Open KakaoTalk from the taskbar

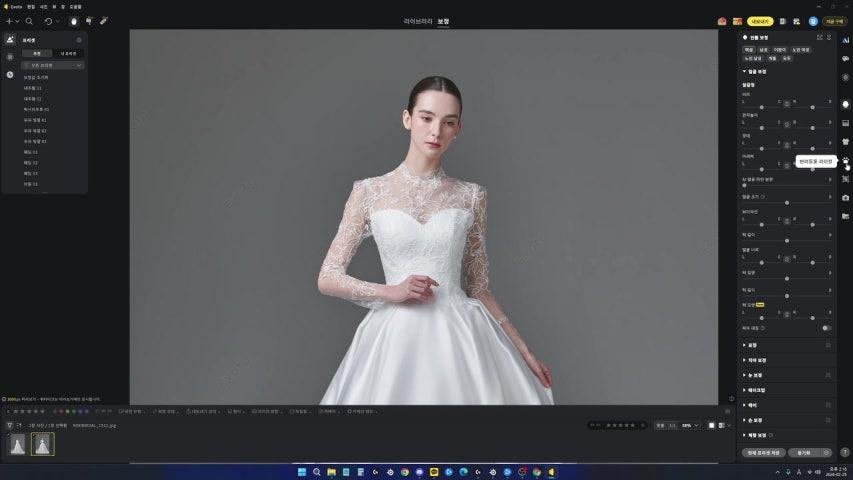point(434,472)
